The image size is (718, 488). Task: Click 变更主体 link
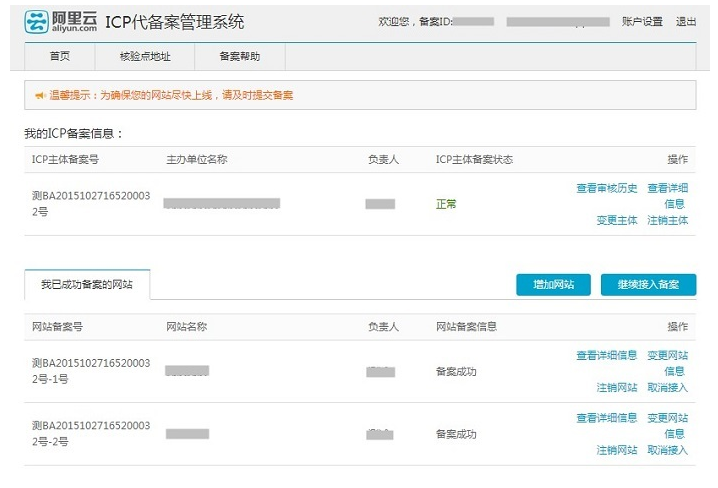(x=616, y=220)
